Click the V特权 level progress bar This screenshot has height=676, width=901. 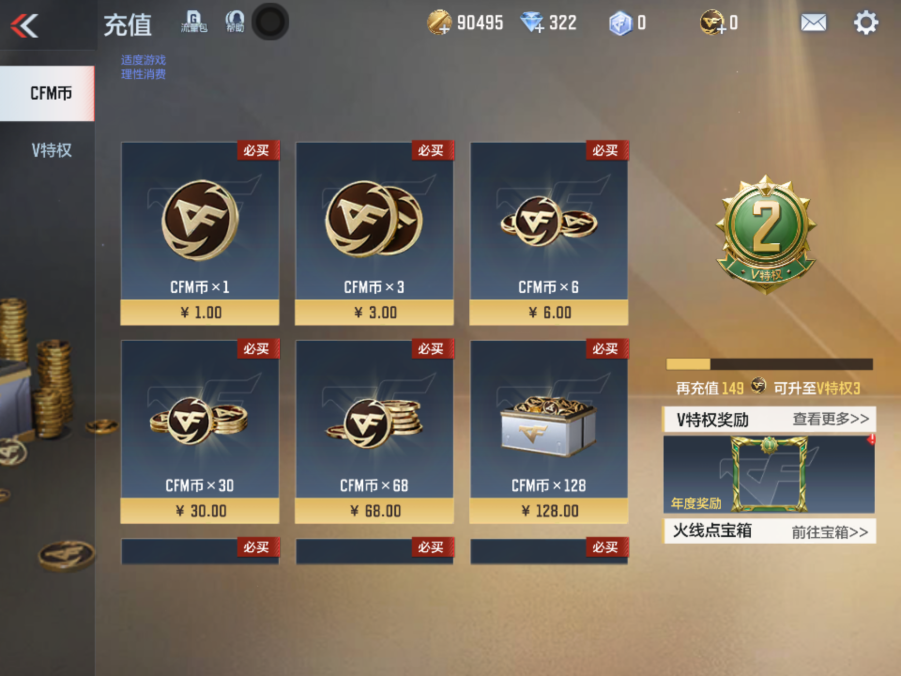click(x=769, y=364)
